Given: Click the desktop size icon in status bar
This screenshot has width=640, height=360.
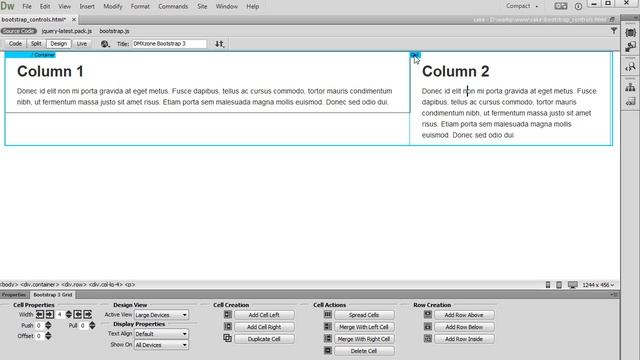Looking at the screenshot, I should coord(573,285).
